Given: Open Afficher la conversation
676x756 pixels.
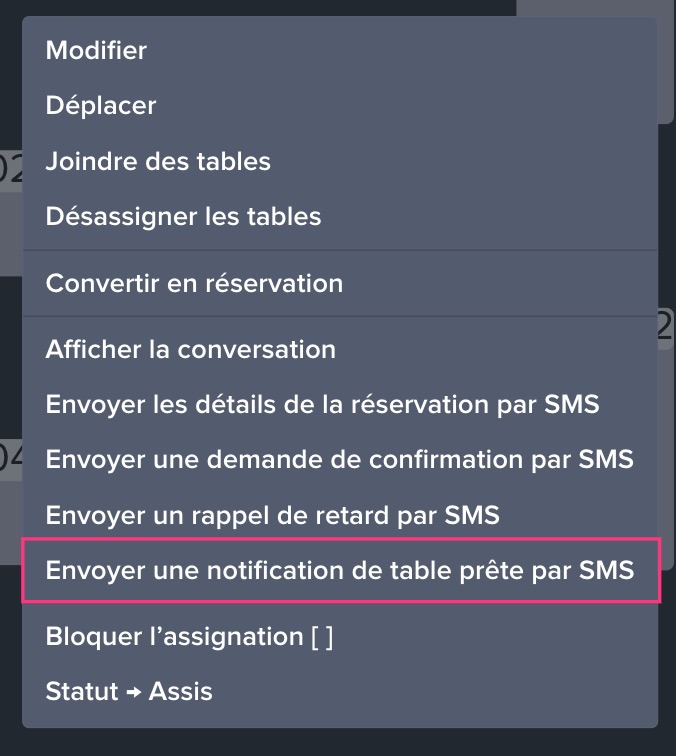Looking at the screenshot, I should [190, 350].
